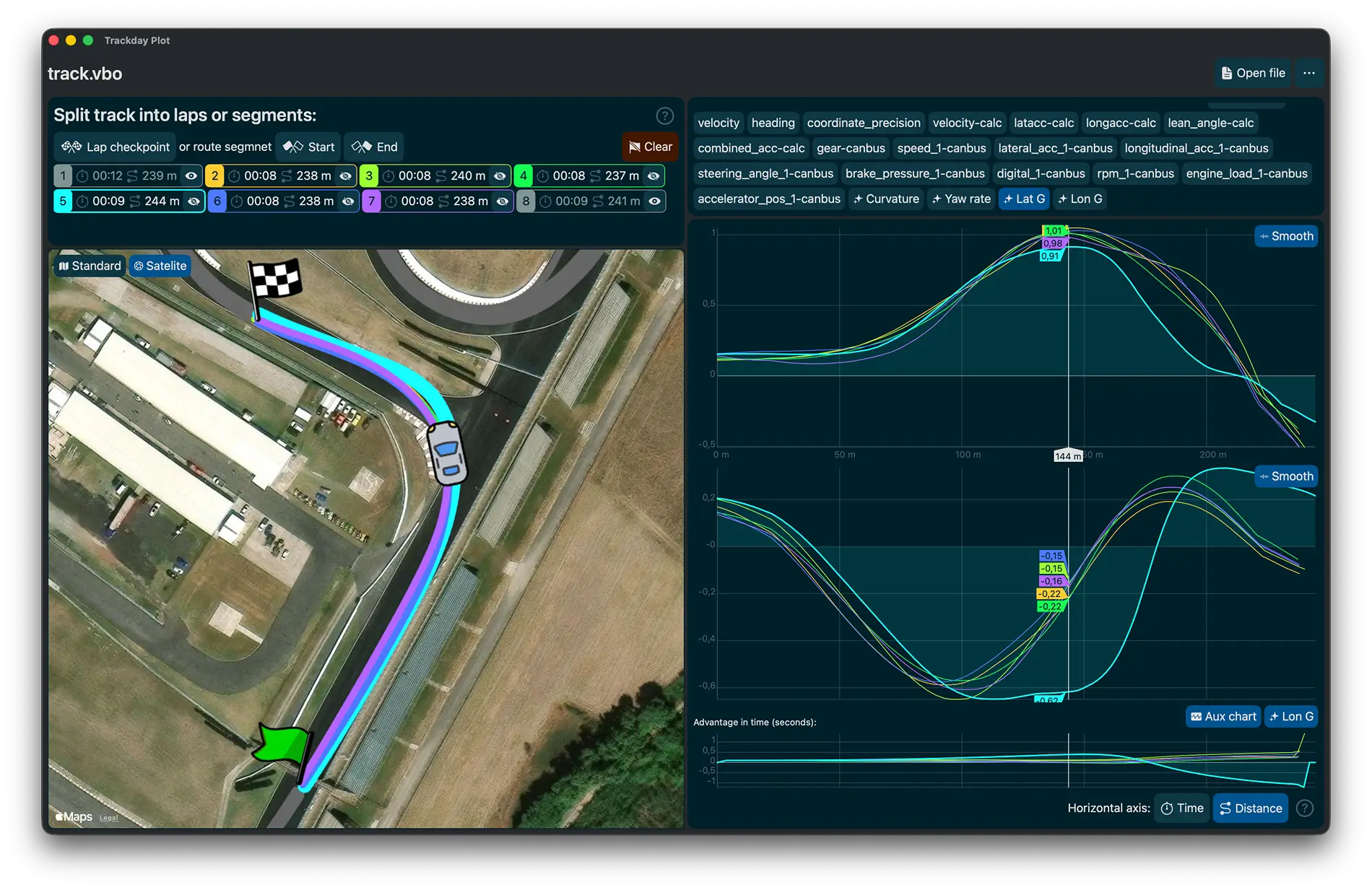Select Lon G in the channel list

coord(1080,198)
